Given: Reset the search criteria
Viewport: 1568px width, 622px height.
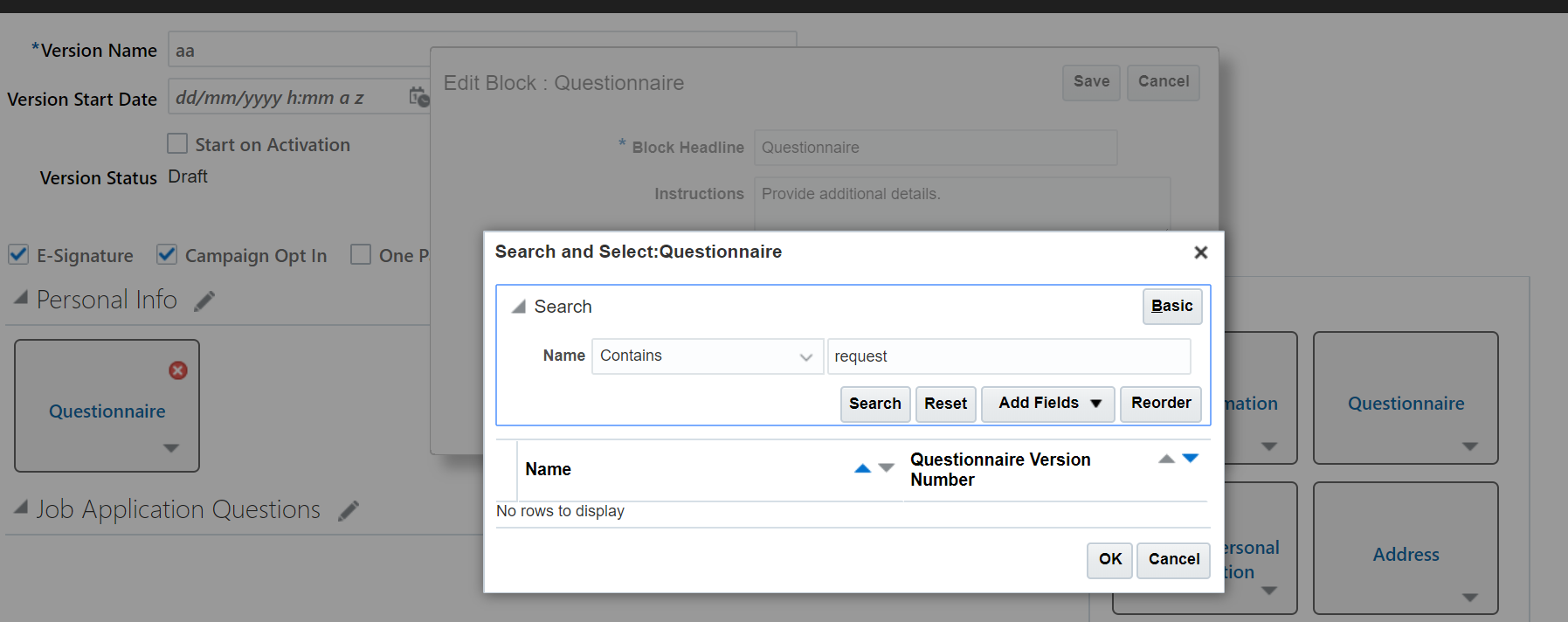Looking at the screenshot, I should tap(945, 404).
